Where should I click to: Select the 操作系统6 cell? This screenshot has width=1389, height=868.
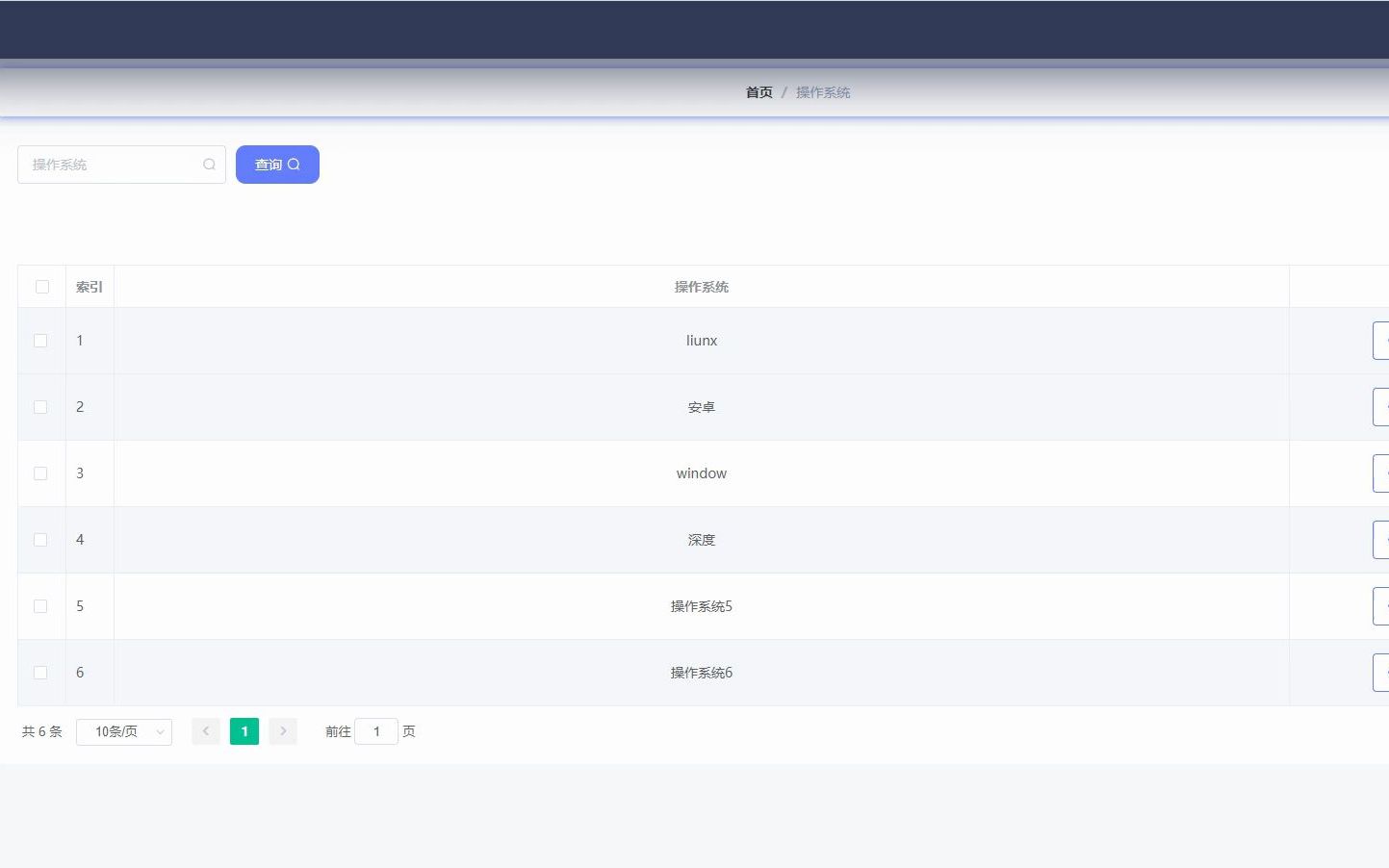[x=702, y=673]
